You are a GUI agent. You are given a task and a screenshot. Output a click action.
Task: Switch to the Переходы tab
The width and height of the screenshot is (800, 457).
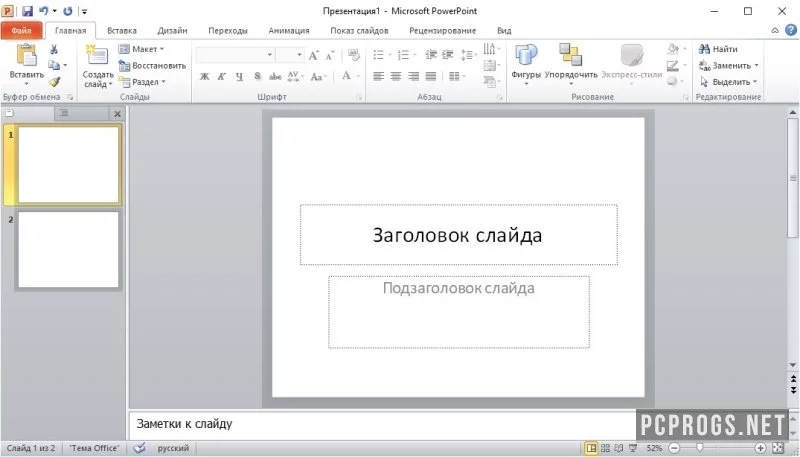point(228,31)
